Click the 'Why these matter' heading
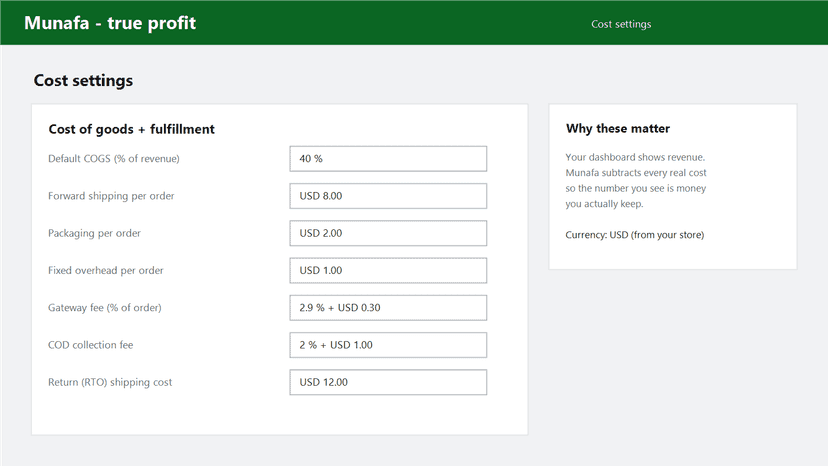The height and width of the screenshot is (466, 828). tap(618, 128)
